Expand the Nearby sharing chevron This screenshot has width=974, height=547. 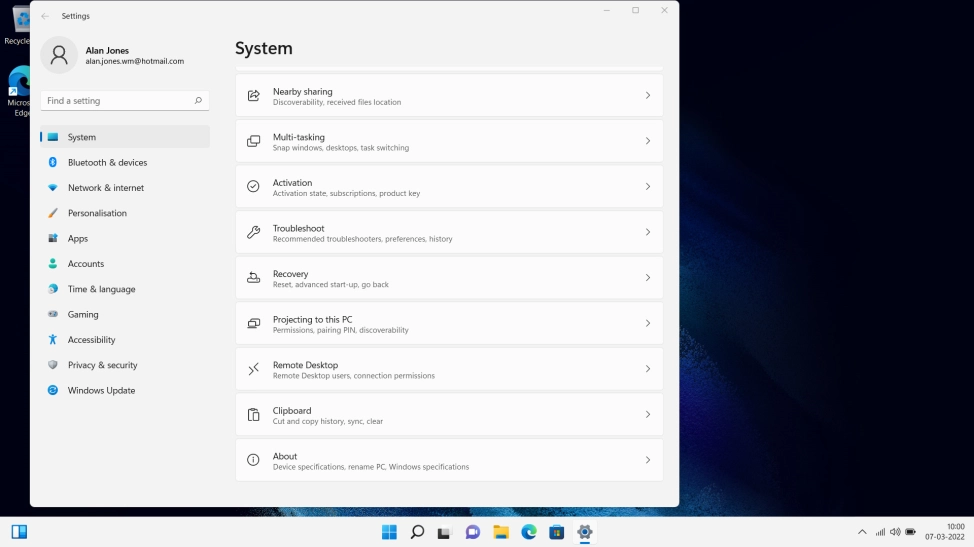[x=647, y=96]
